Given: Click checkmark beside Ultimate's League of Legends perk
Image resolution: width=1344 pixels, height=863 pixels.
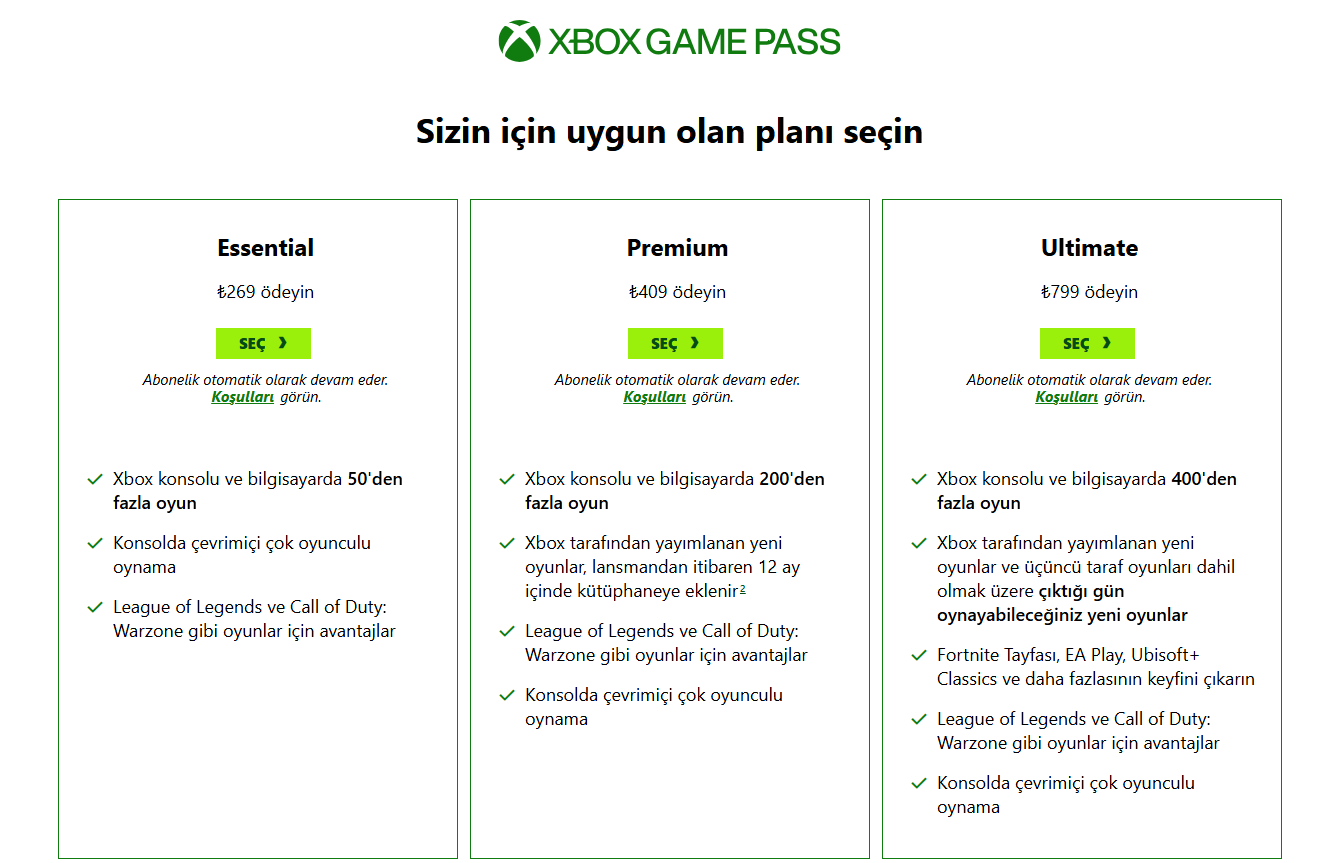Looking at the screenshot, I should (x=919, y=720).
